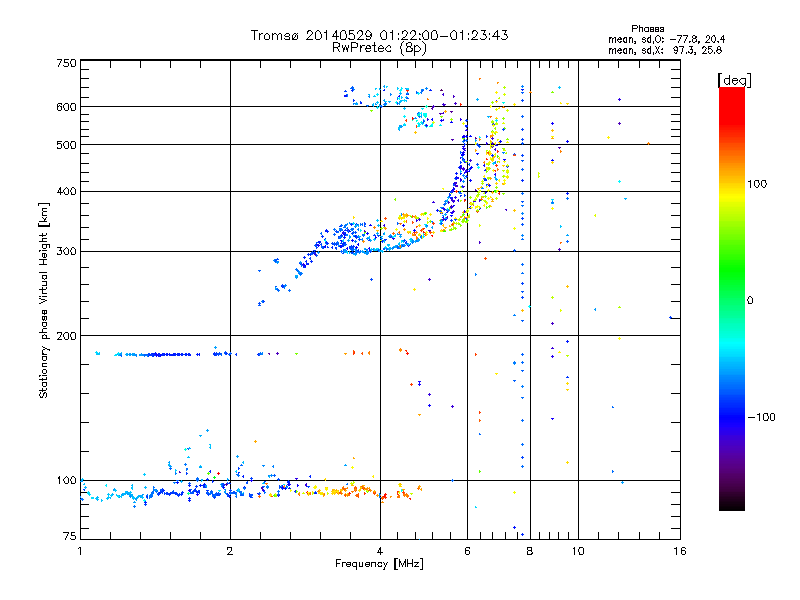Click the colorbar tick label '0'
800x600 pixels.
coord(750,301)
